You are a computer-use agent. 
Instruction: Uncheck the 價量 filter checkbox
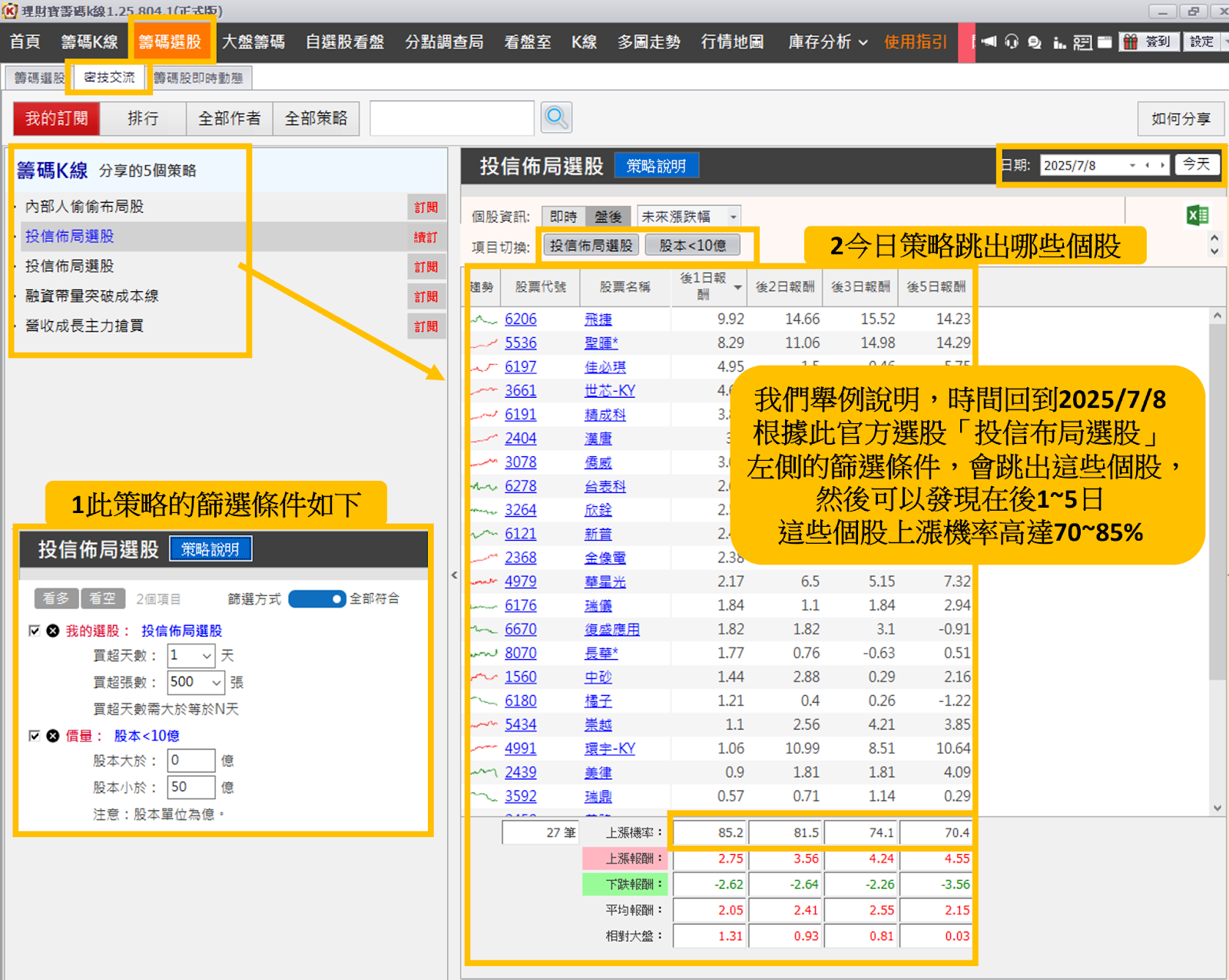[x=34, y=736]
